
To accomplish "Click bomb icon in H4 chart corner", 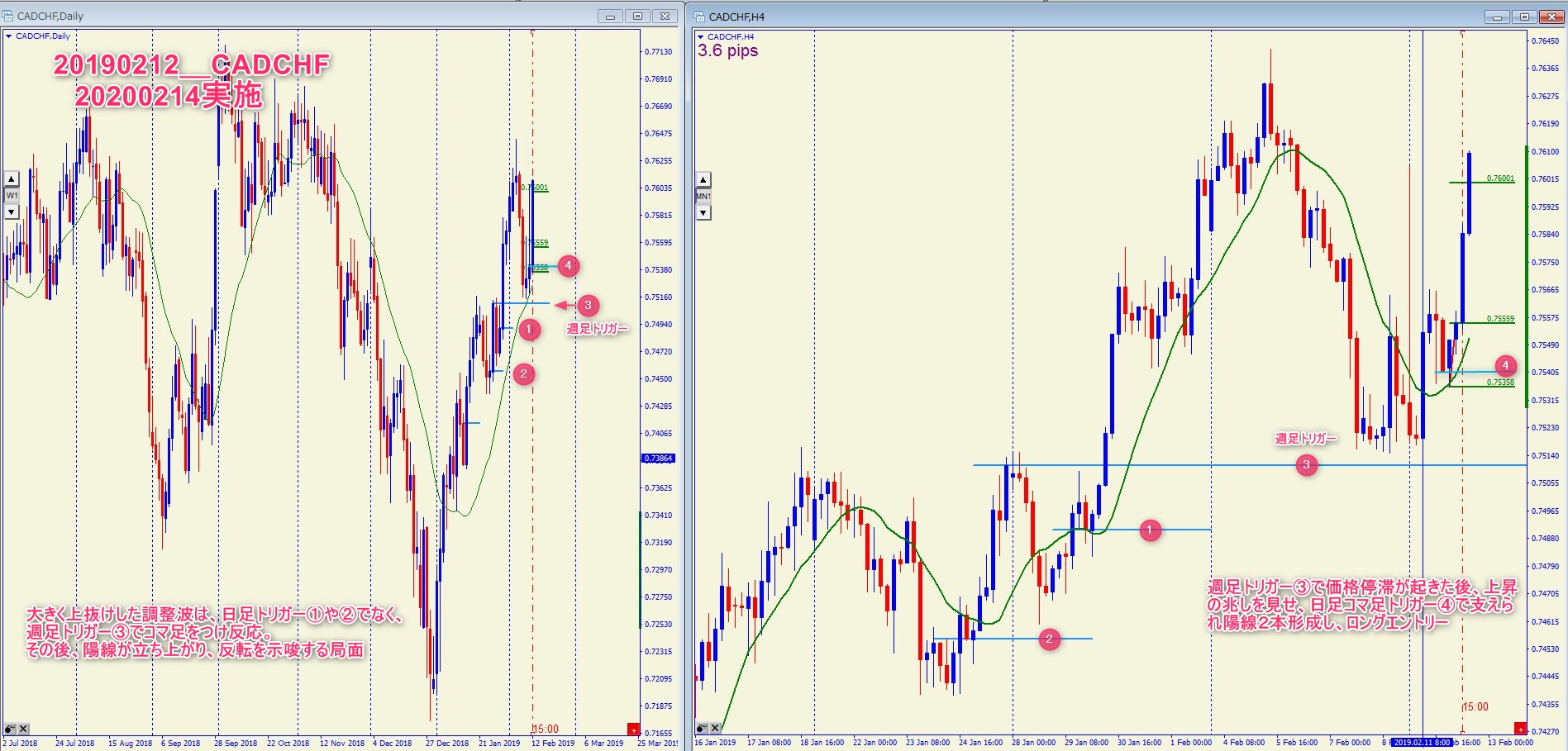I will coord(702,728).
